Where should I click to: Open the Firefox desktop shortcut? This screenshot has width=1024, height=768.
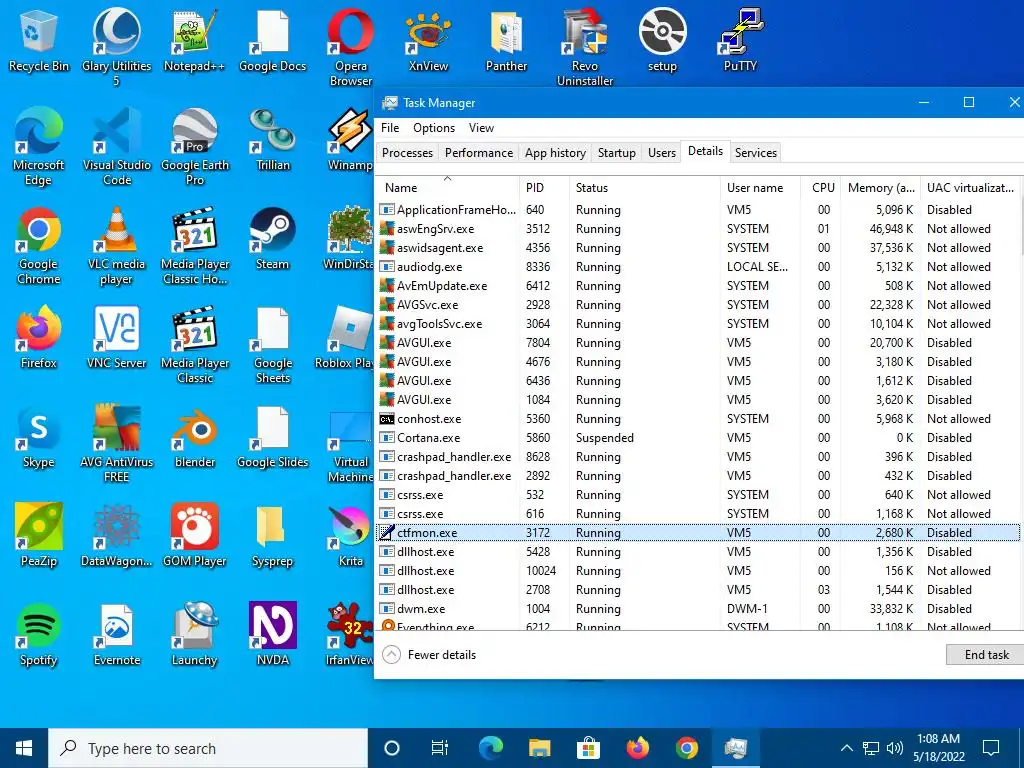(x=39, y=338)
